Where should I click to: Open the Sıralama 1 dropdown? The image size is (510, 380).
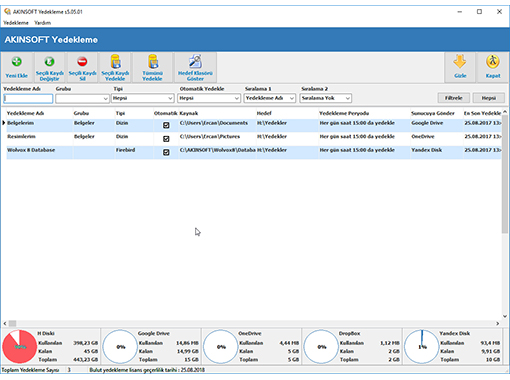coord(292,98)
